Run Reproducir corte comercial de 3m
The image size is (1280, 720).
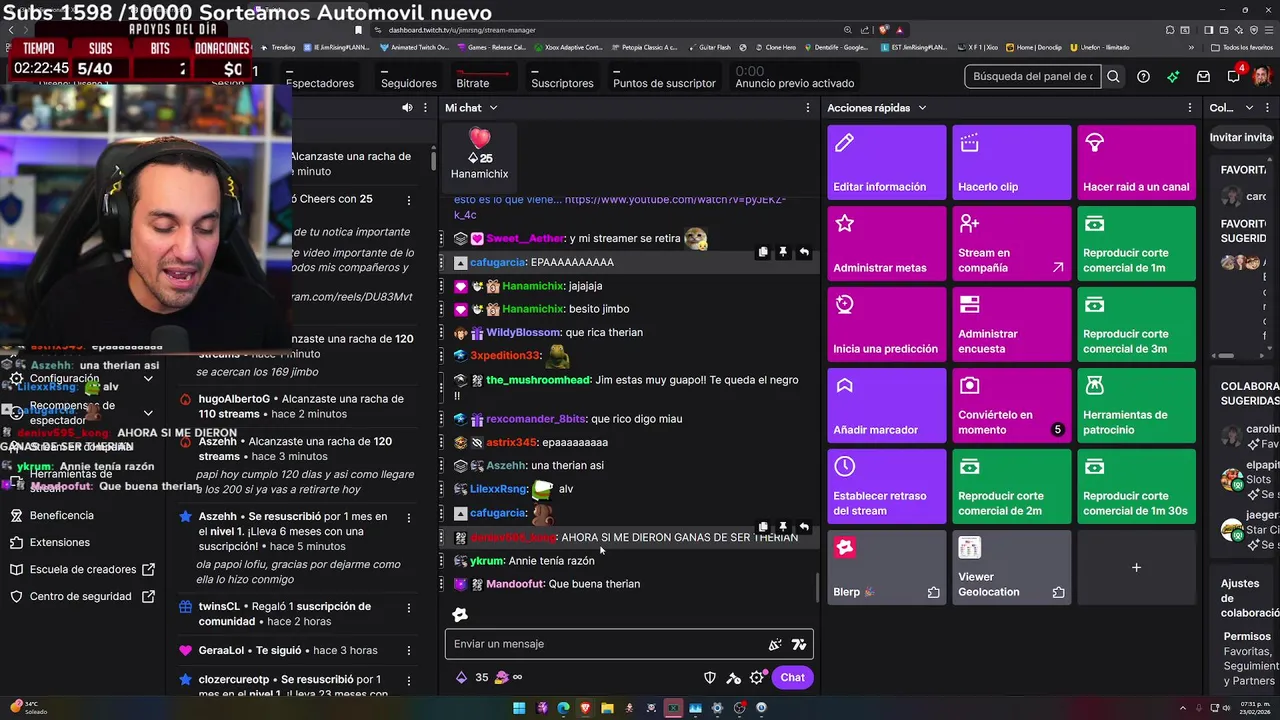1136,324
